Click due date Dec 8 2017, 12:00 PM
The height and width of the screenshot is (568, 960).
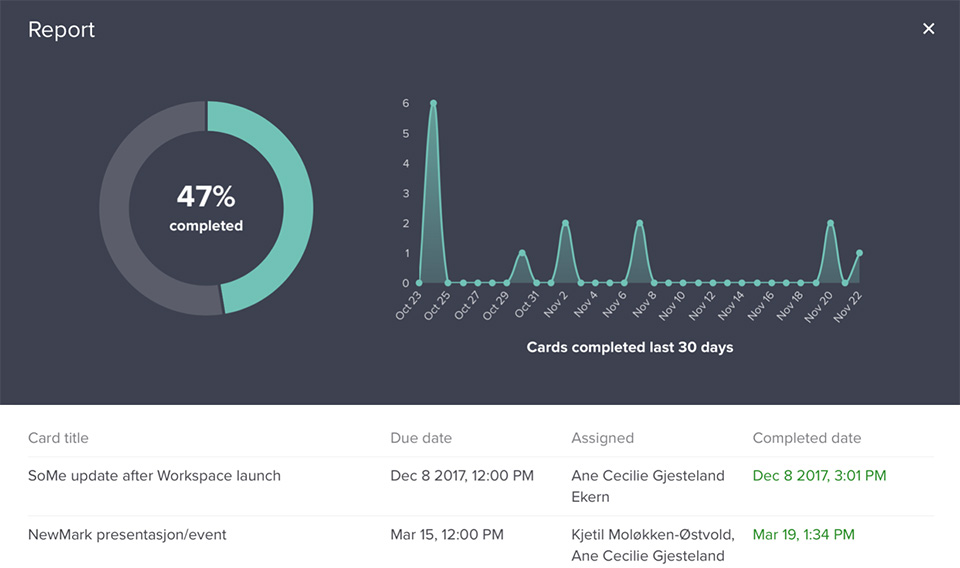coord(462,476)
